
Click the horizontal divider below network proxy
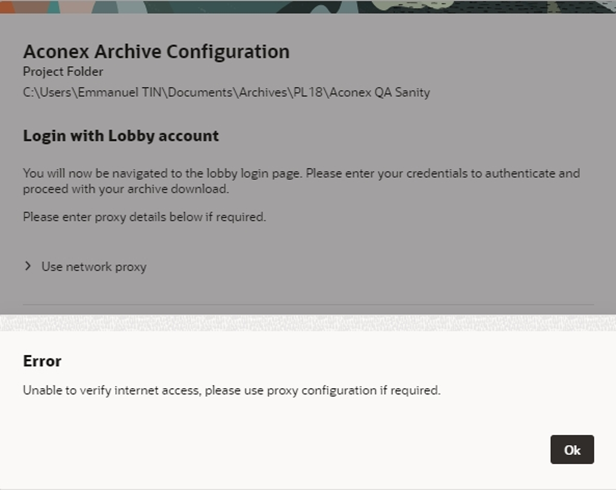tap(308, 304)
